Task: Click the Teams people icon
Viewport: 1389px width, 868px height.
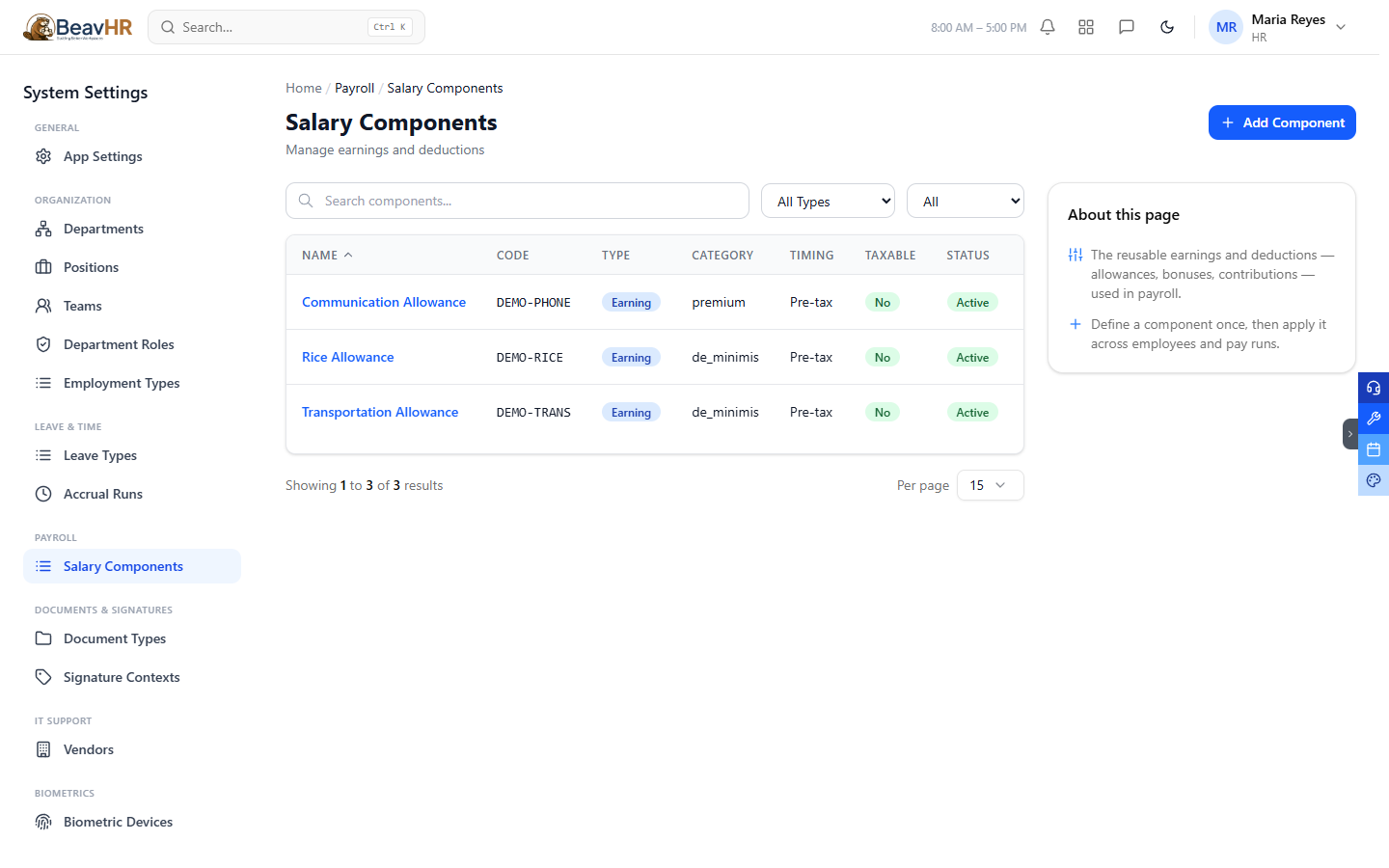Action: pyautogui.click(x=43, y=306)
